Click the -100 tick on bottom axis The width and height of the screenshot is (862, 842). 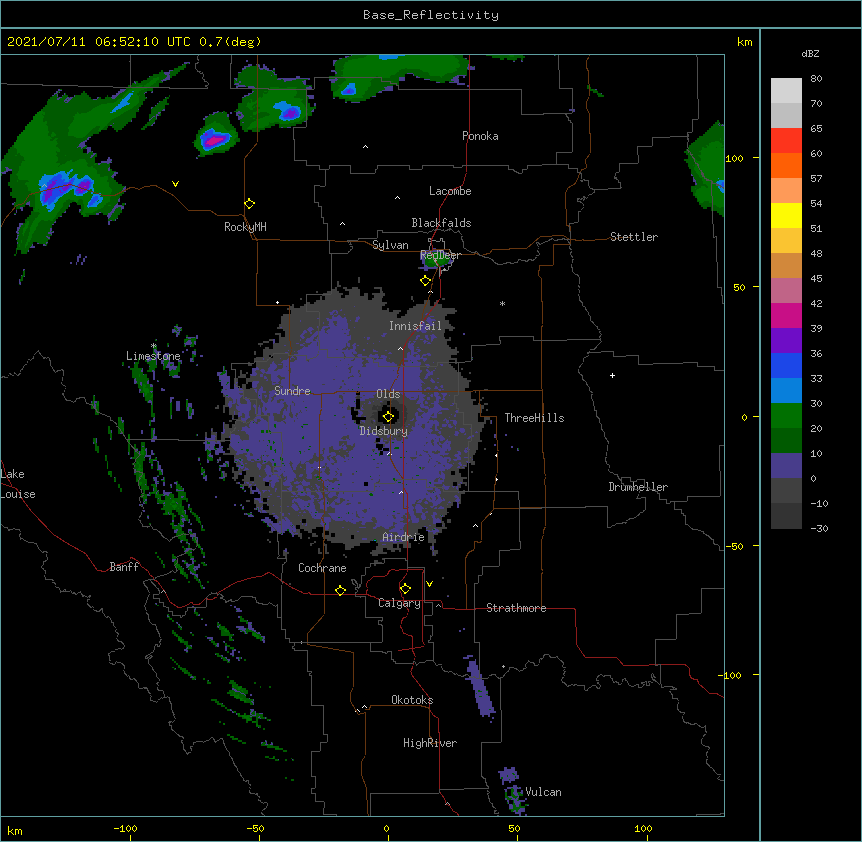pyautogui.click(x=125, y=828)
